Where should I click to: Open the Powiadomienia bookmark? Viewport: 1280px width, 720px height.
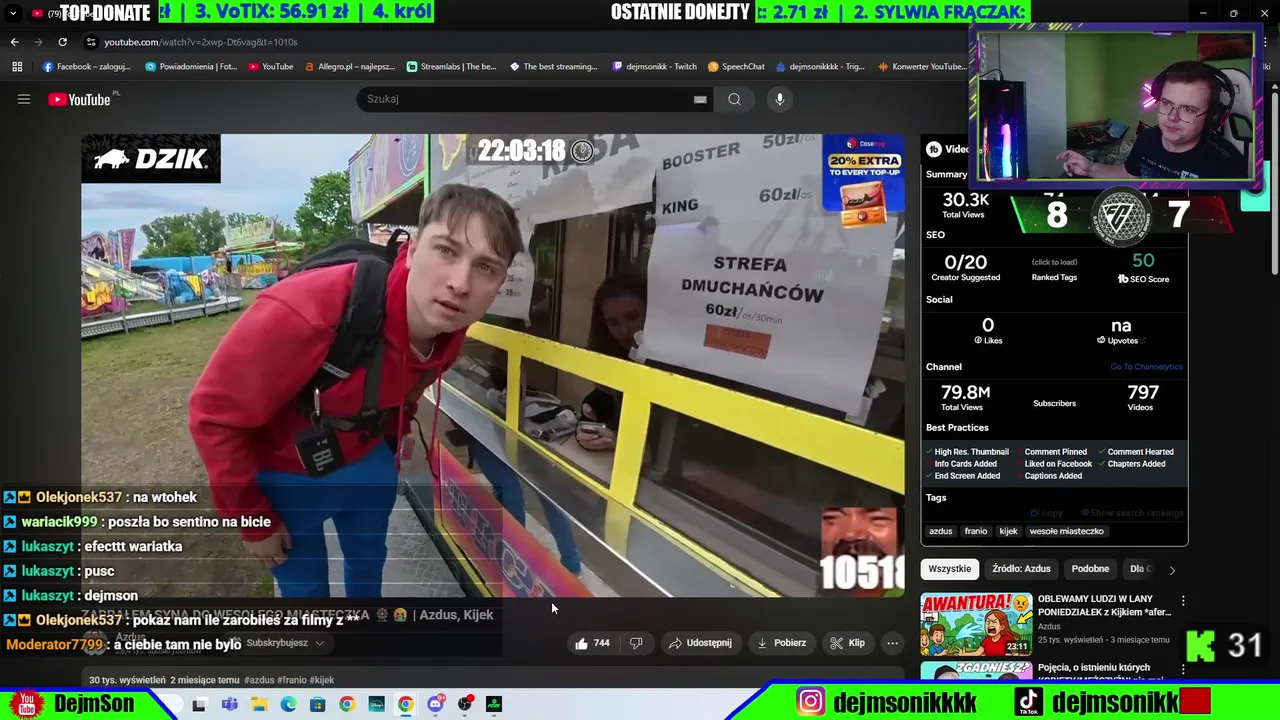[x=191, y=67]
